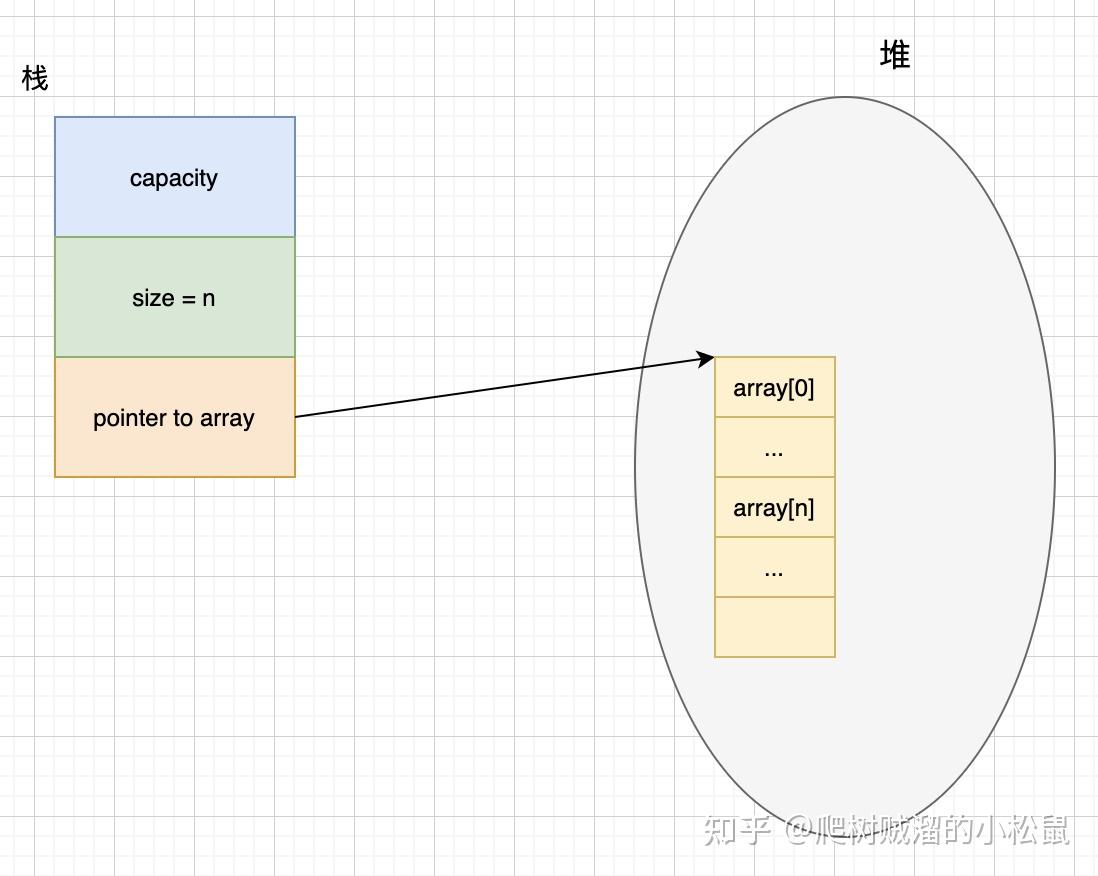Screen dimensions: 1098x876
Task: Select the array[n] cell
Action: 774,508
